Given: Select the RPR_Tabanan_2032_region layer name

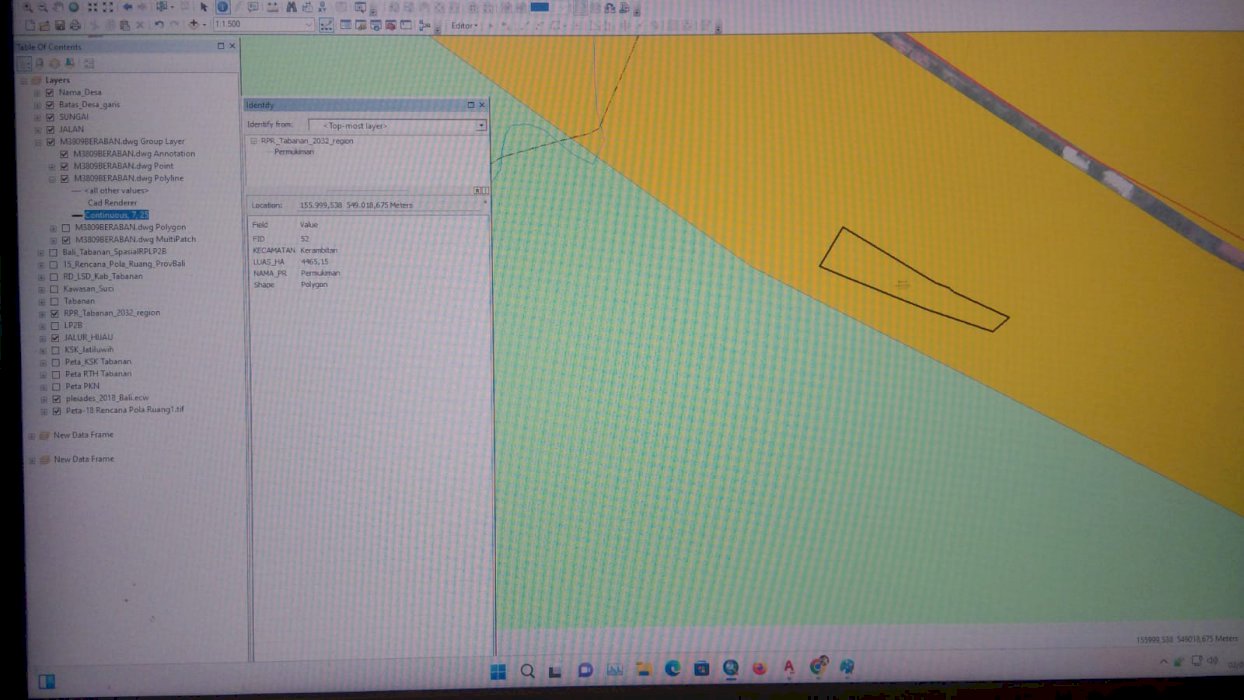Looking at the screenshot, I should (111, 313).
